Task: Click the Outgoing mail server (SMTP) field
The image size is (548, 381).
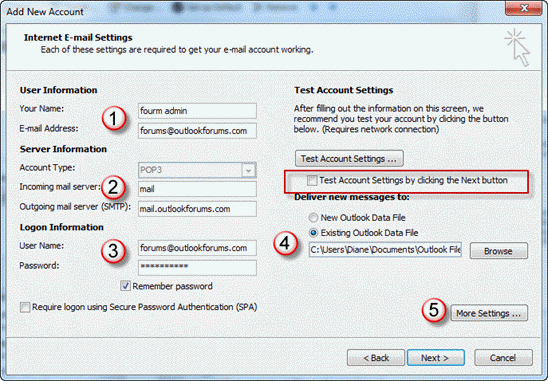Action: pos(197,209)
